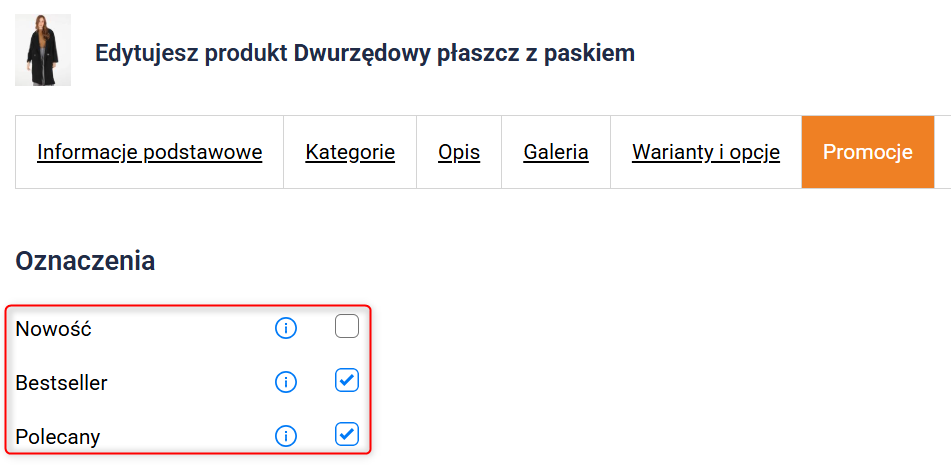The height and width of the screenshot is (471, 951).
Task: Click the Bestseller label text
Action: click(x=61, y=382)
